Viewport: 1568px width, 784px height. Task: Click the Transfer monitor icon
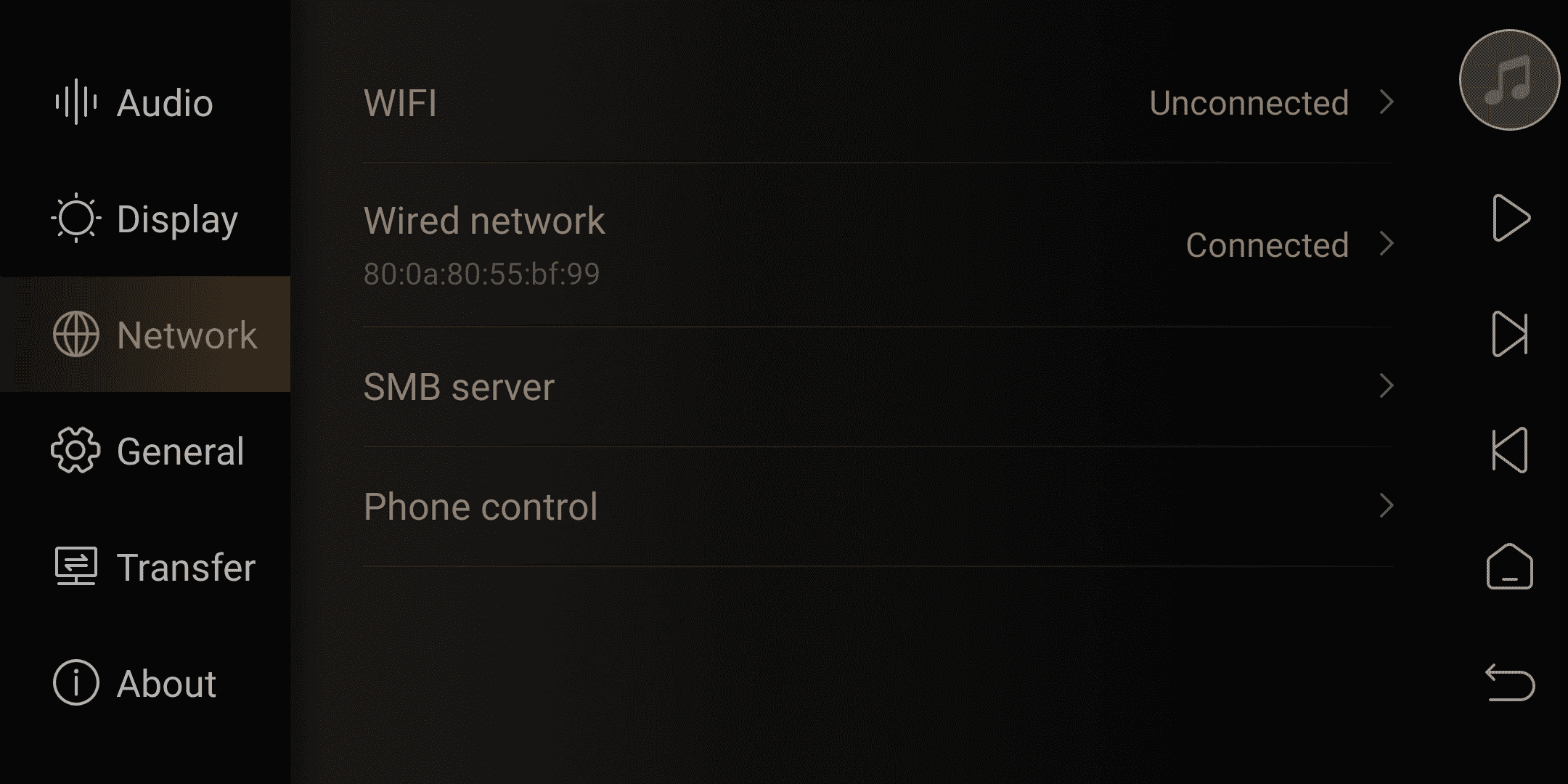click(76, 566)
